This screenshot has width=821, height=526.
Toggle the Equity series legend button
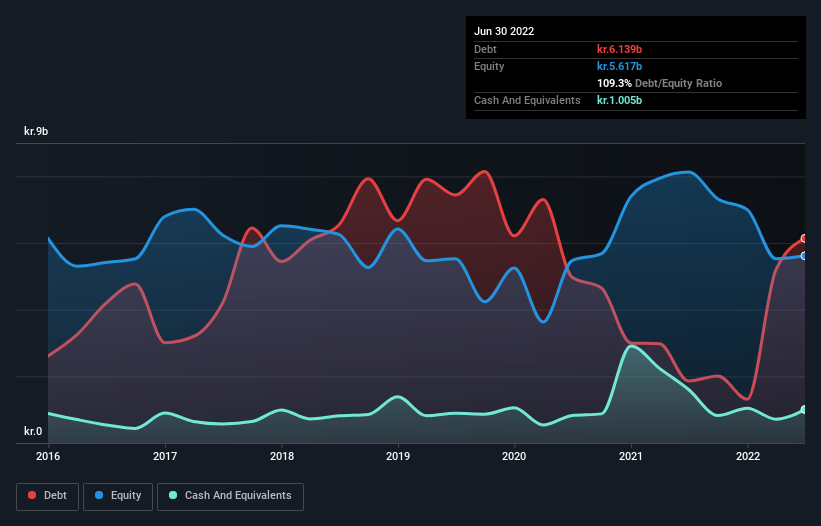click(118, 496)
